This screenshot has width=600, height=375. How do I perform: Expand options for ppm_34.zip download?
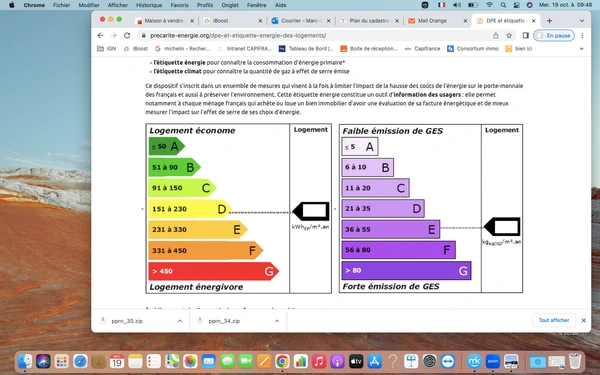click(277, 321)
